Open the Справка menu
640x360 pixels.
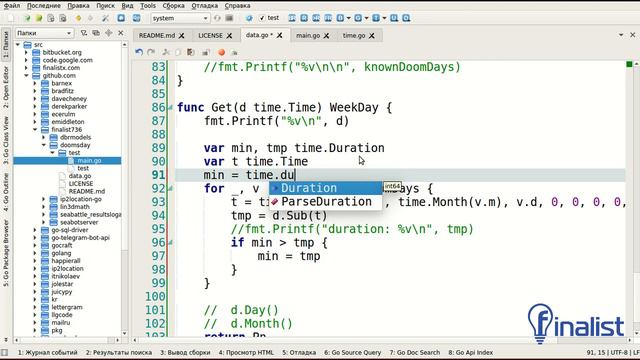point(237,6)
